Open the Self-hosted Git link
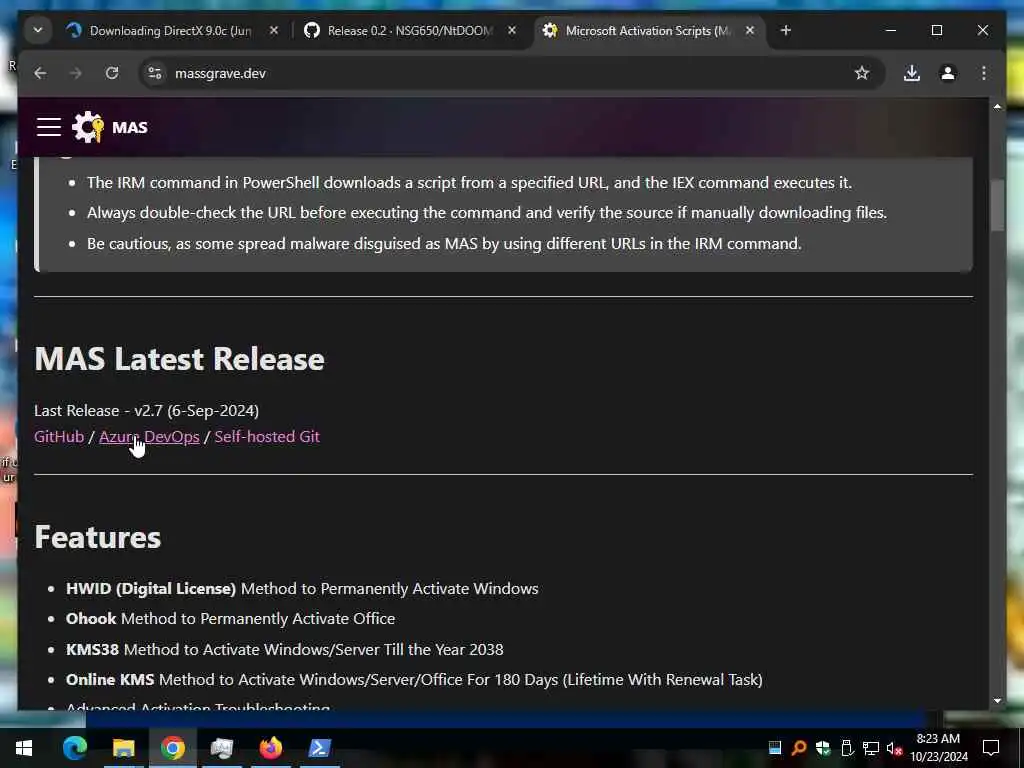This screenshot has width=1024, height=768. coord(267,436)
